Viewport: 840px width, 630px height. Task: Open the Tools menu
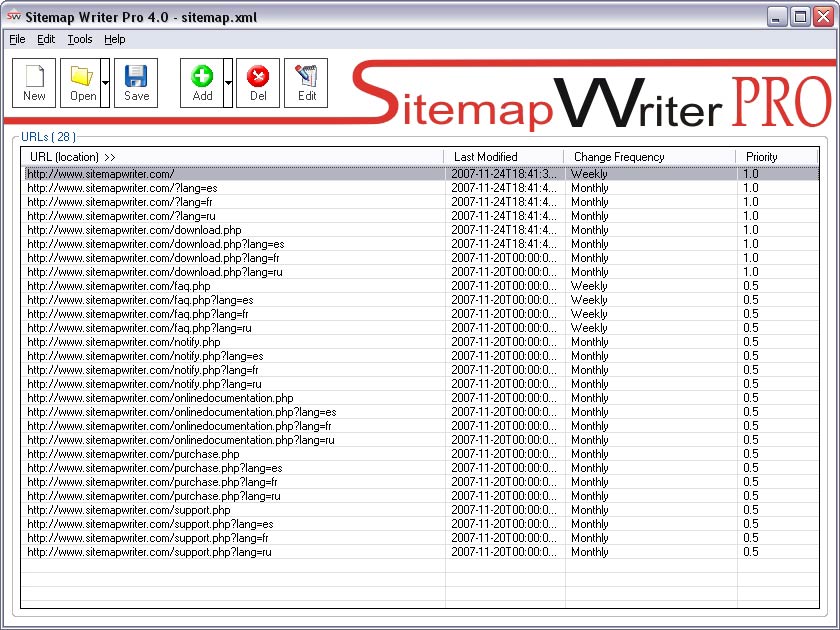(x=80, y=39)
